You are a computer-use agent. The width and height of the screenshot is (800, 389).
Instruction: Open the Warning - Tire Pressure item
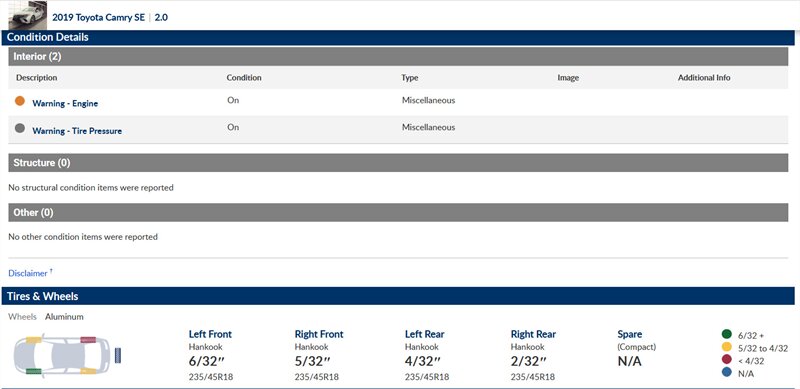tap(77, 131)
